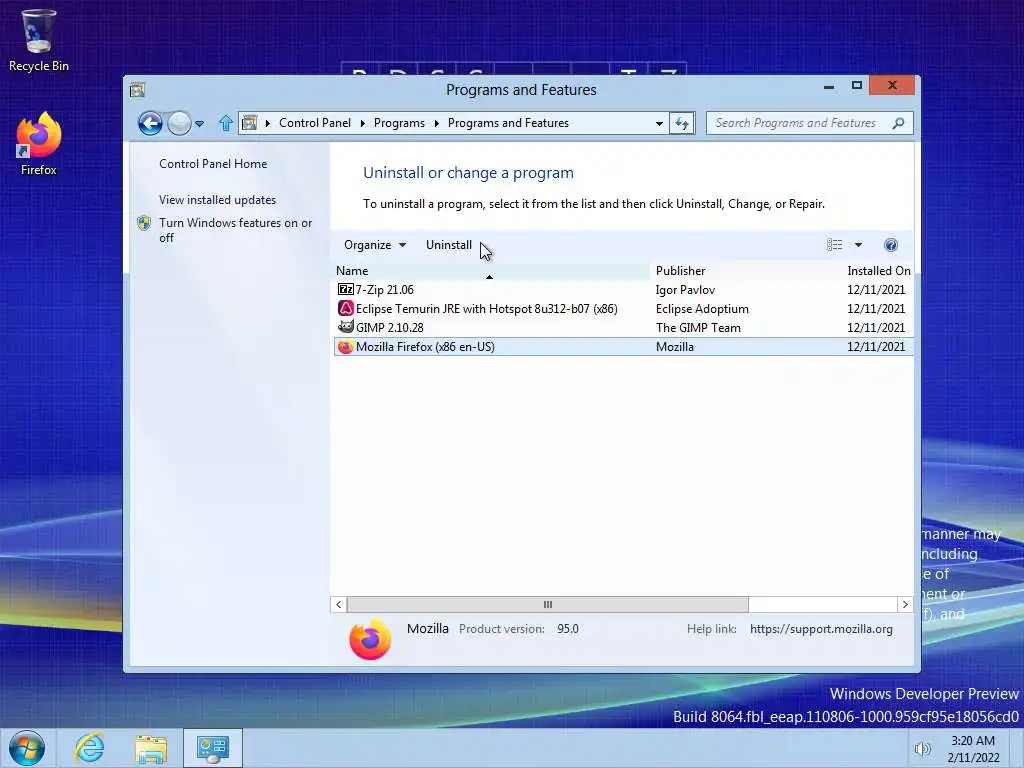
Task: Go back with the Back arrow button
Action: pyautogui.click(x=150, y=123)
